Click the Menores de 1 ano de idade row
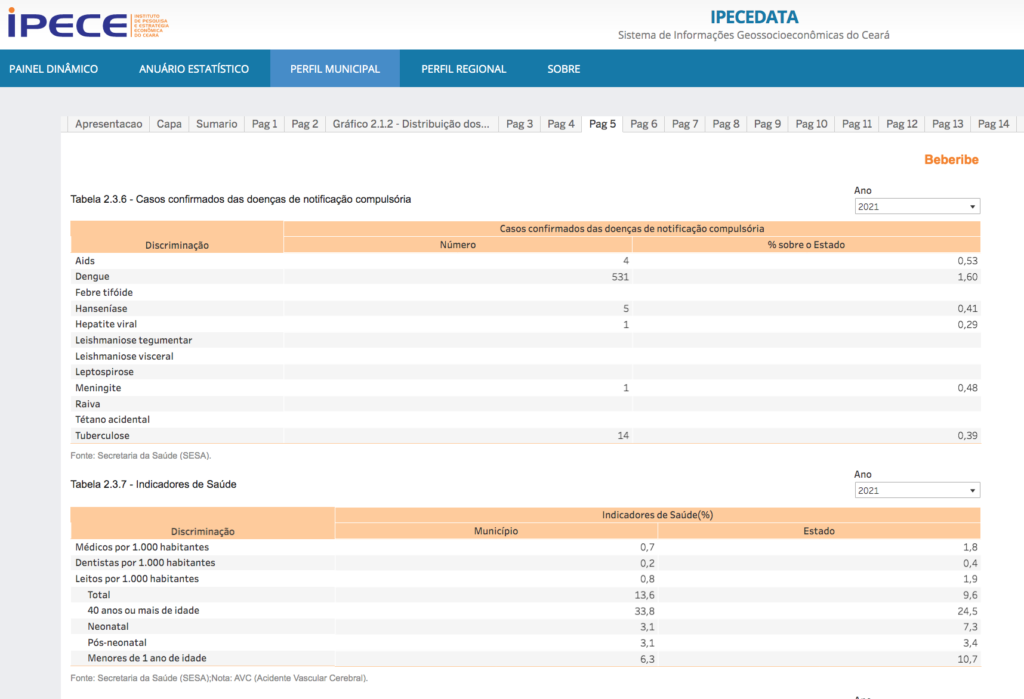Screen dimensions: 1024x699 click(x=525, y=658)
